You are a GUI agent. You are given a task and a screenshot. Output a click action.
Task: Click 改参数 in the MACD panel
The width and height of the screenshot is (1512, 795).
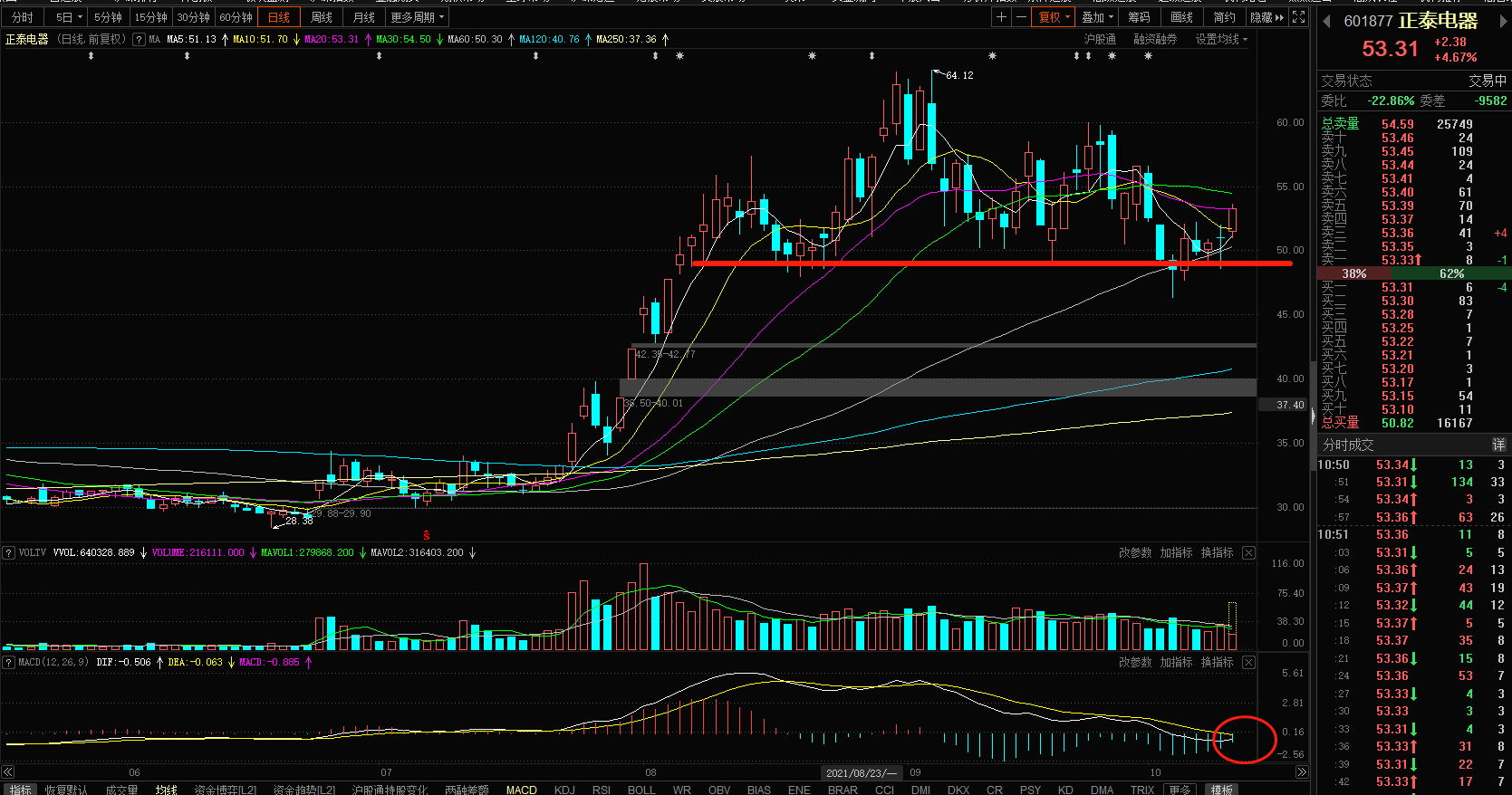pyautogui.click(x=1135, y=662)
